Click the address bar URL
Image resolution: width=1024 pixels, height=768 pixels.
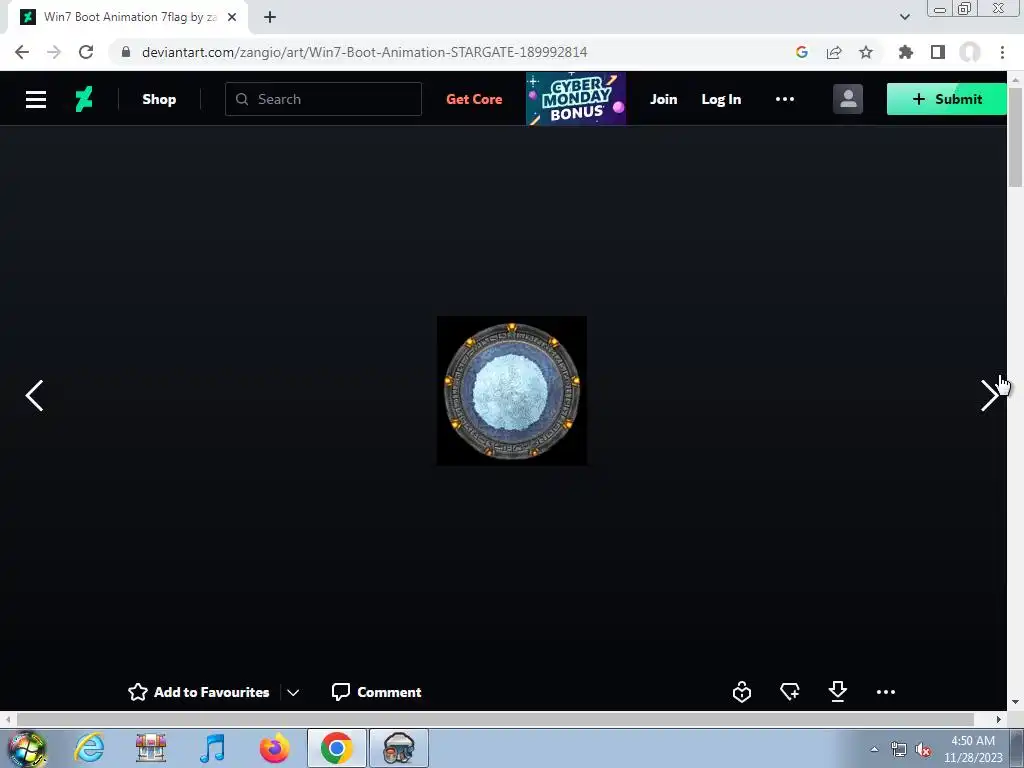click(x=364, y=52)
